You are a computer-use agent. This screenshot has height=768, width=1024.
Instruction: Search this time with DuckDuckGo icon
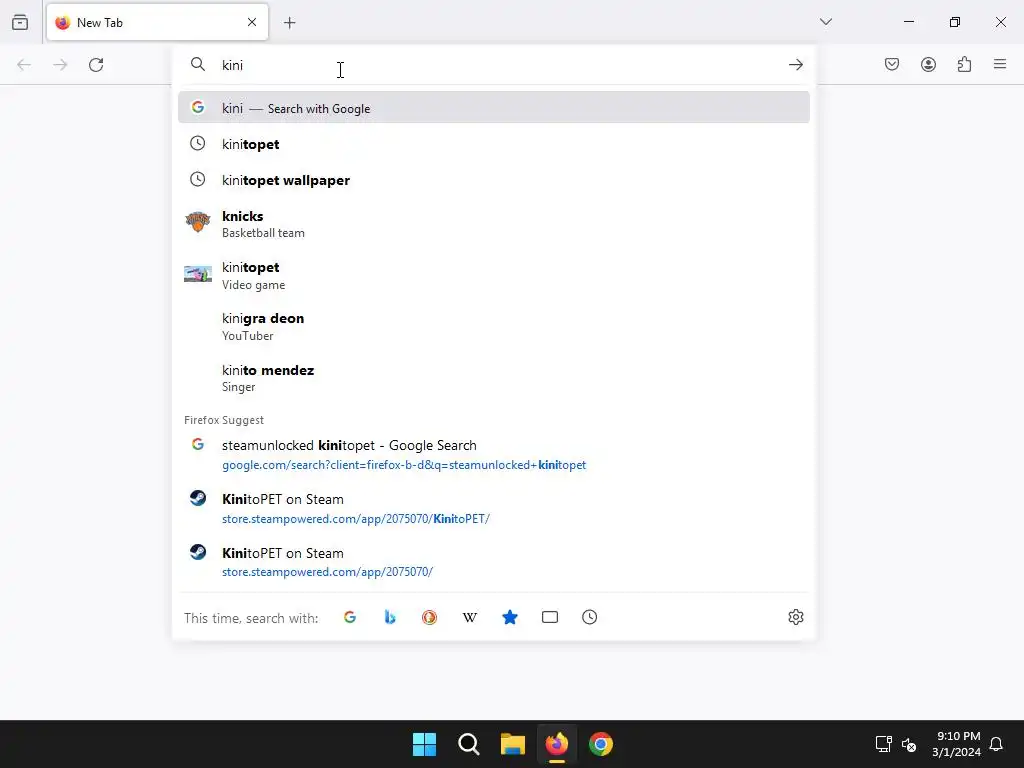pos(430,617)
